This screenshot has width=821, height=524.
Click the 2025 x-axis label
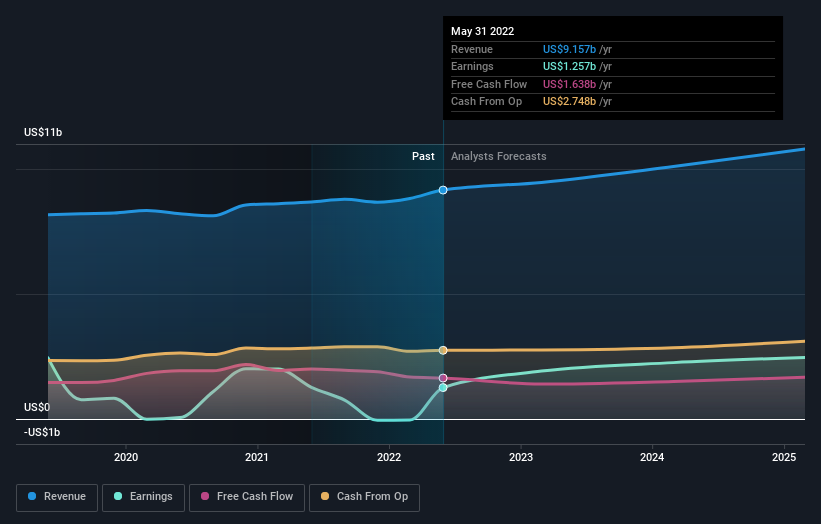tap(784, 458)
